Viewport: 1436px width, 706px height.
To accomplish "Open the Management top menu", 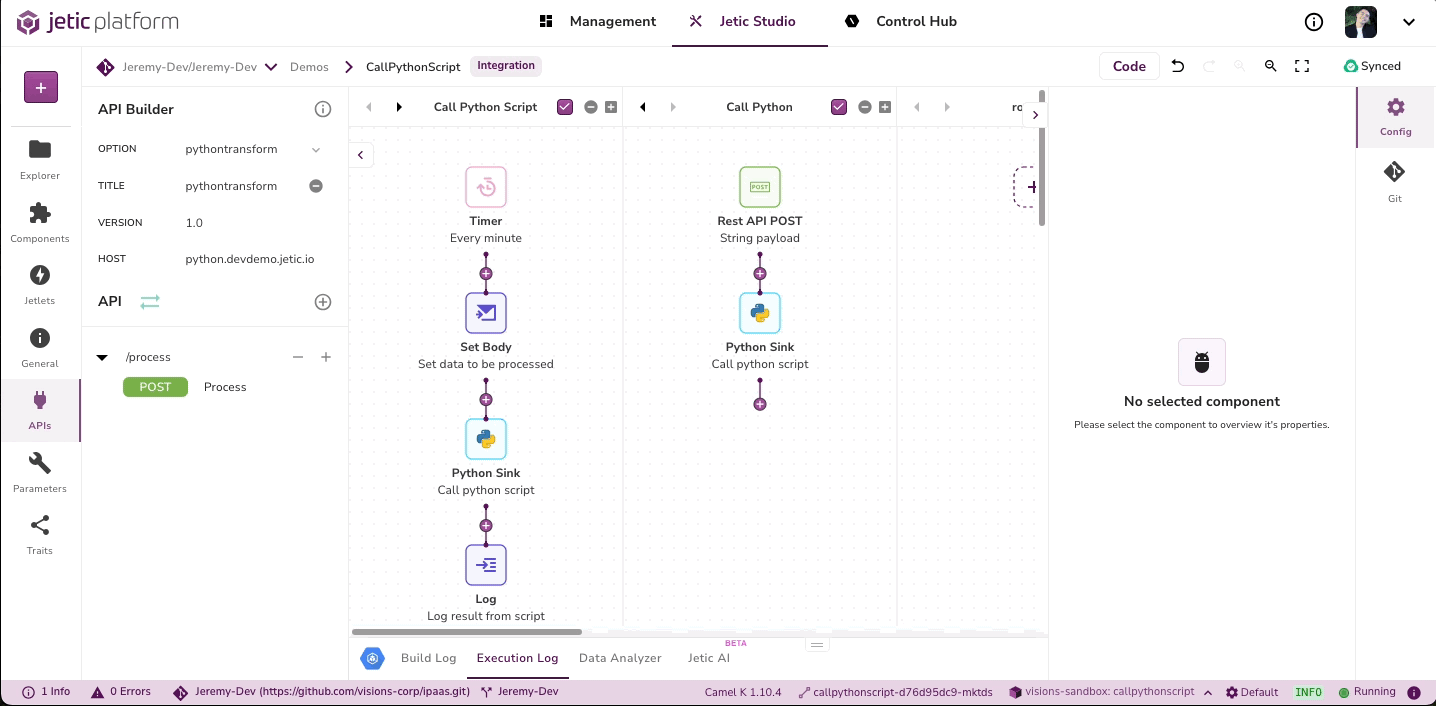I will click(598, 21).
